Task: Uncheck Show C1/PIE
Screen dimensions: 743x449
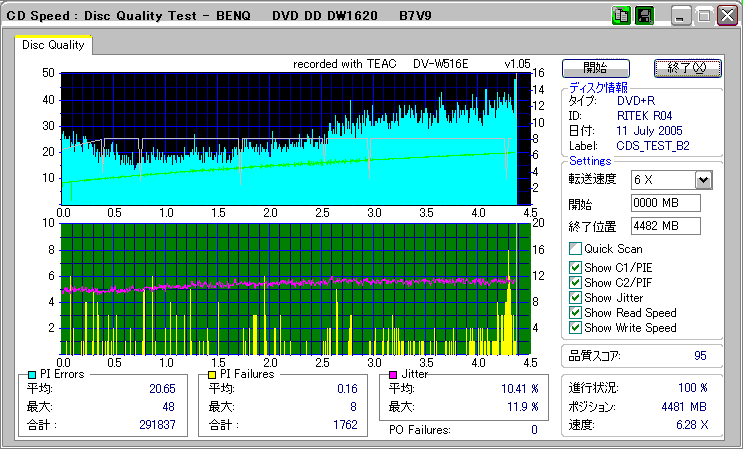Action: point(575,267)
